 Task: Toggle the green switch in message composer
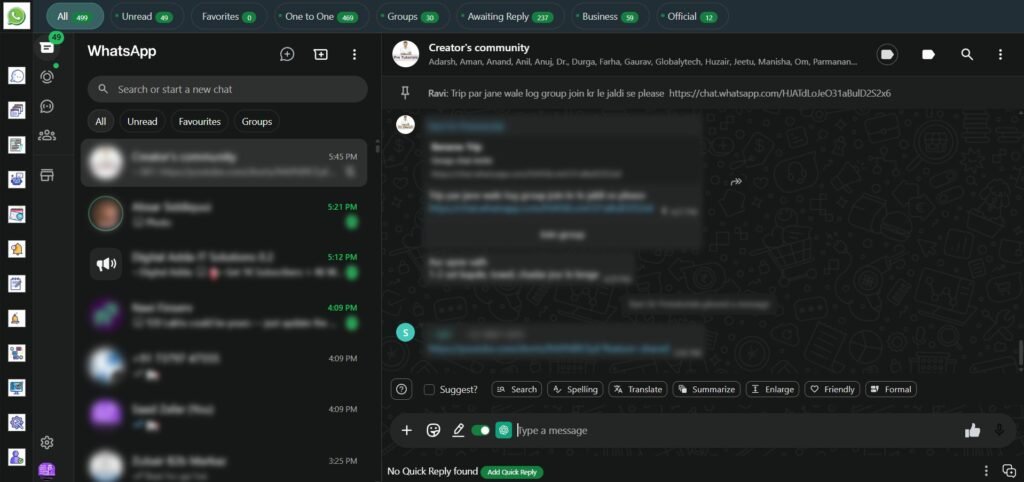[x=481, y=430]
